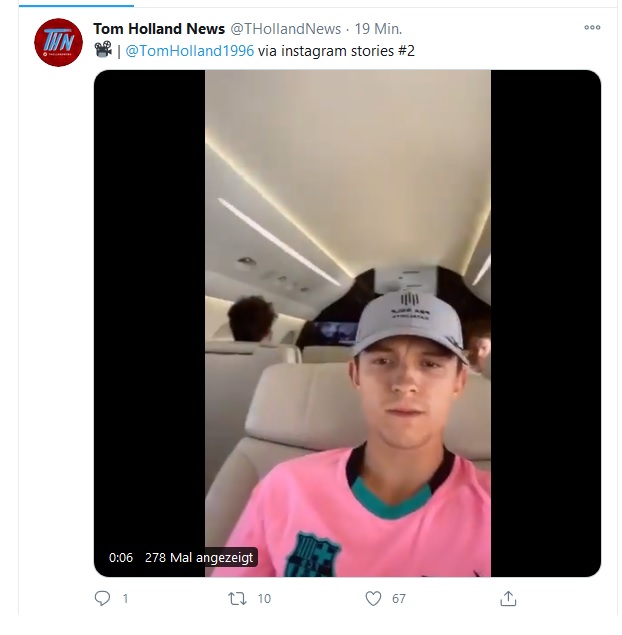622x635 pixels.
Task: Play the embedded video at its center
Action: [347, 323]
